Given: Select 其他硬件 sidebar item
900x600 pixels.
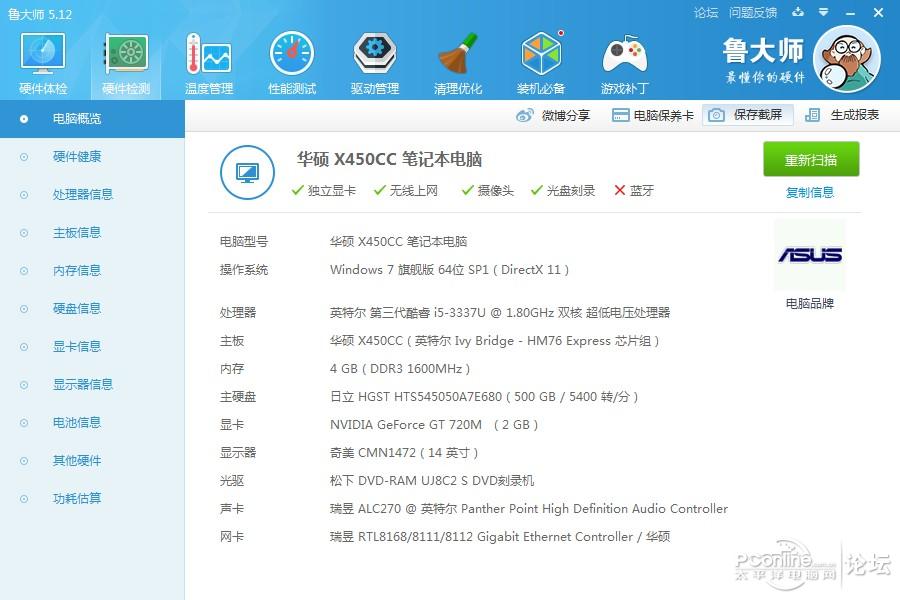Looking at the screenshot, I should point(92,460).
